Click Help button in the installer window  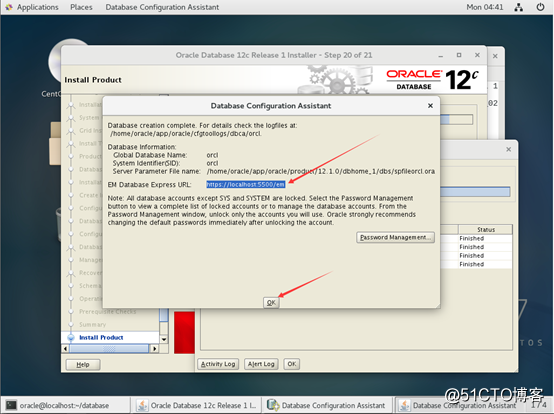pos(83,365)
